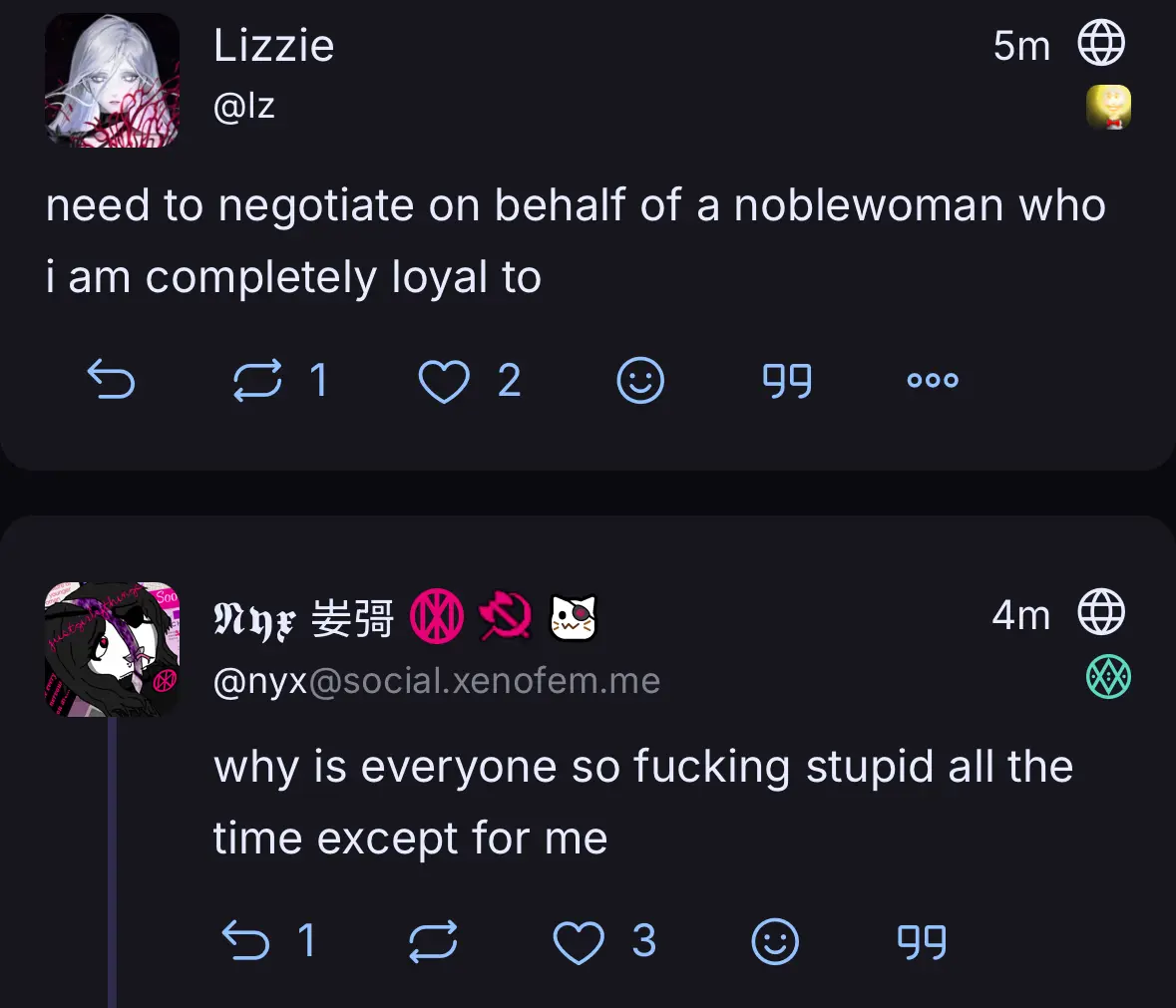Quote Lizzie's post
The height and width of the screenshot is (1008, 1176).
(x=787, y=381)
